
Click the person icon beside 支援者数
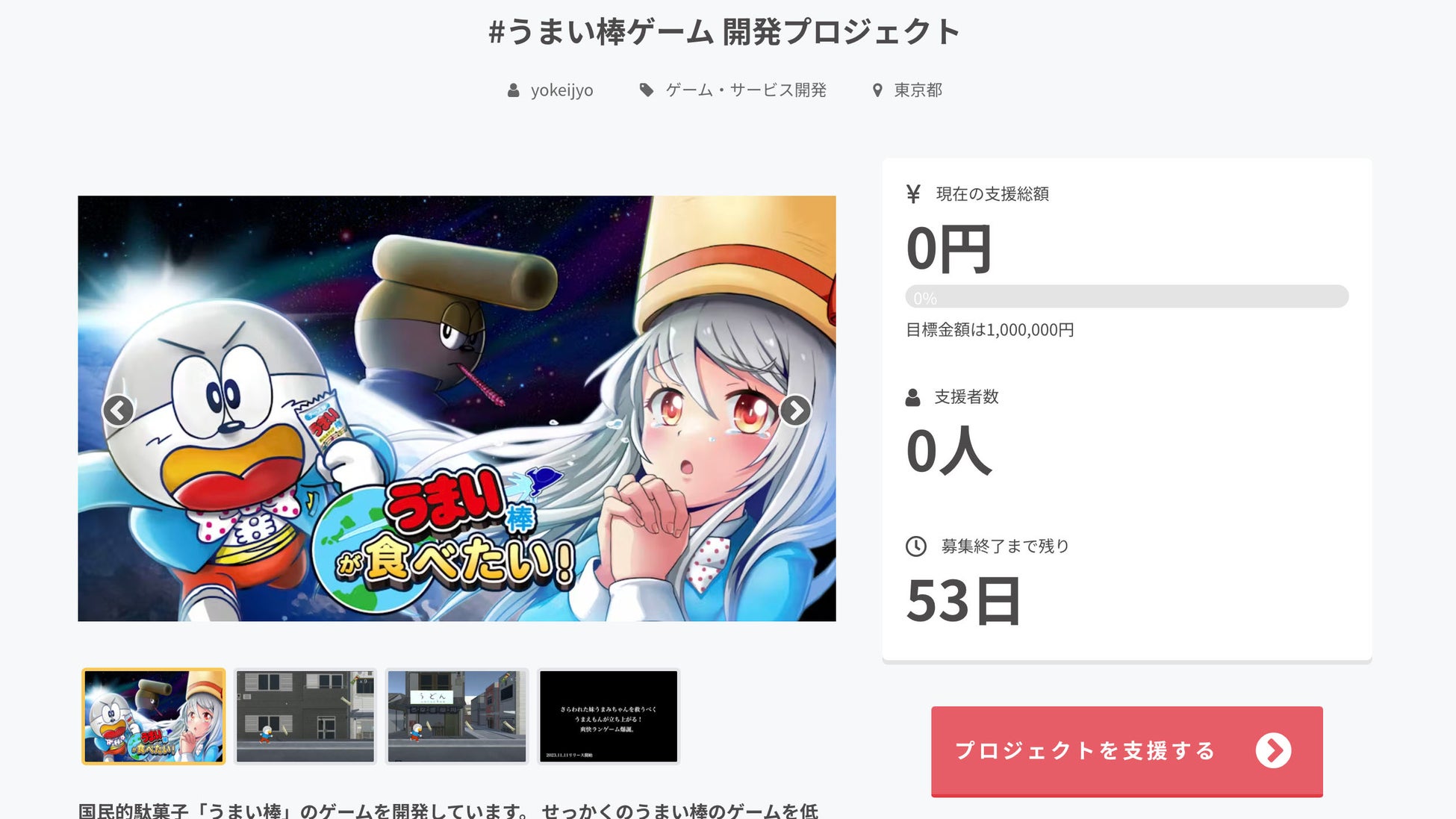(x=912, y=397)
